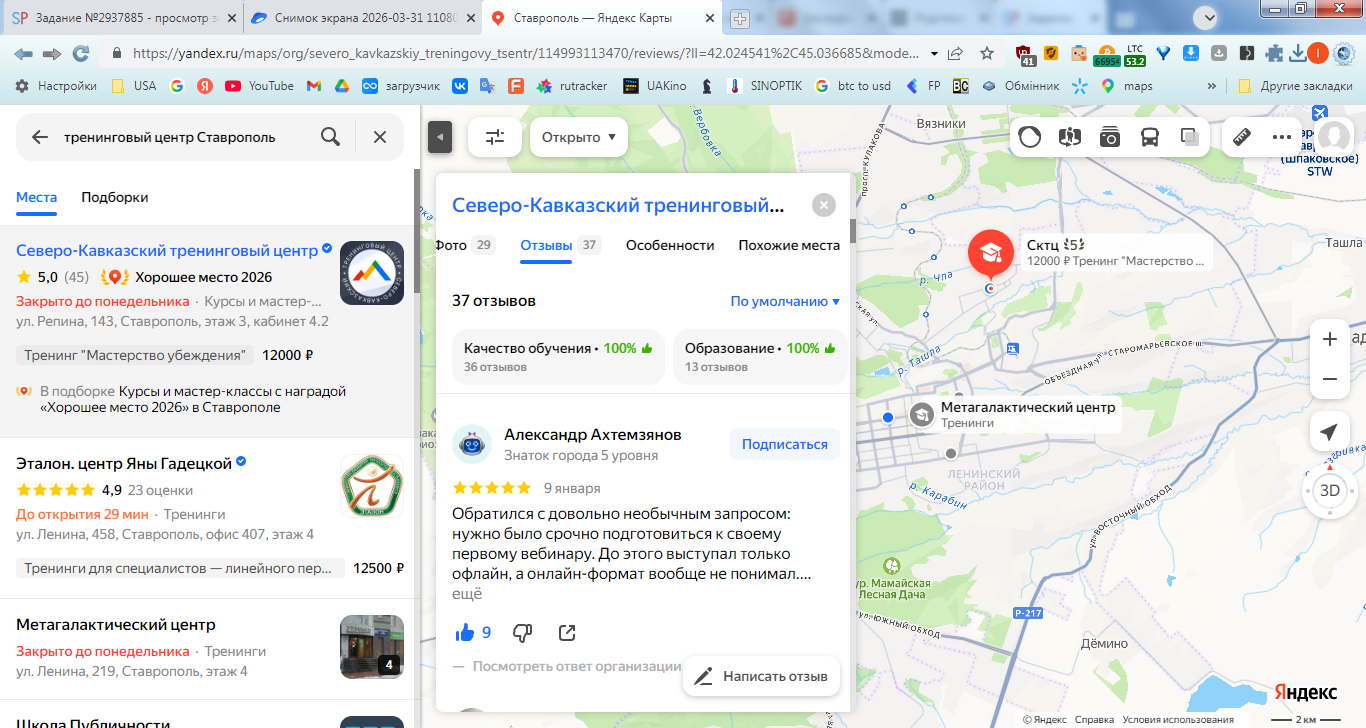
Task: Open the browser extensions puzzle icon
Action: pyautogui.click(x=1274, y=53)
